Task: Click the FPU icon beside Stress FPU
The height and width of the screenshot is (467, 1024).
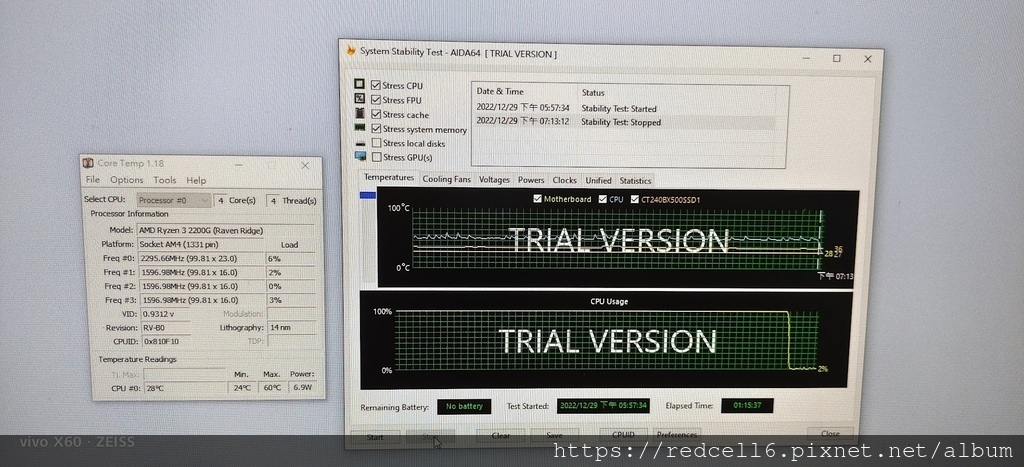Action: click(x=360, y=99)
